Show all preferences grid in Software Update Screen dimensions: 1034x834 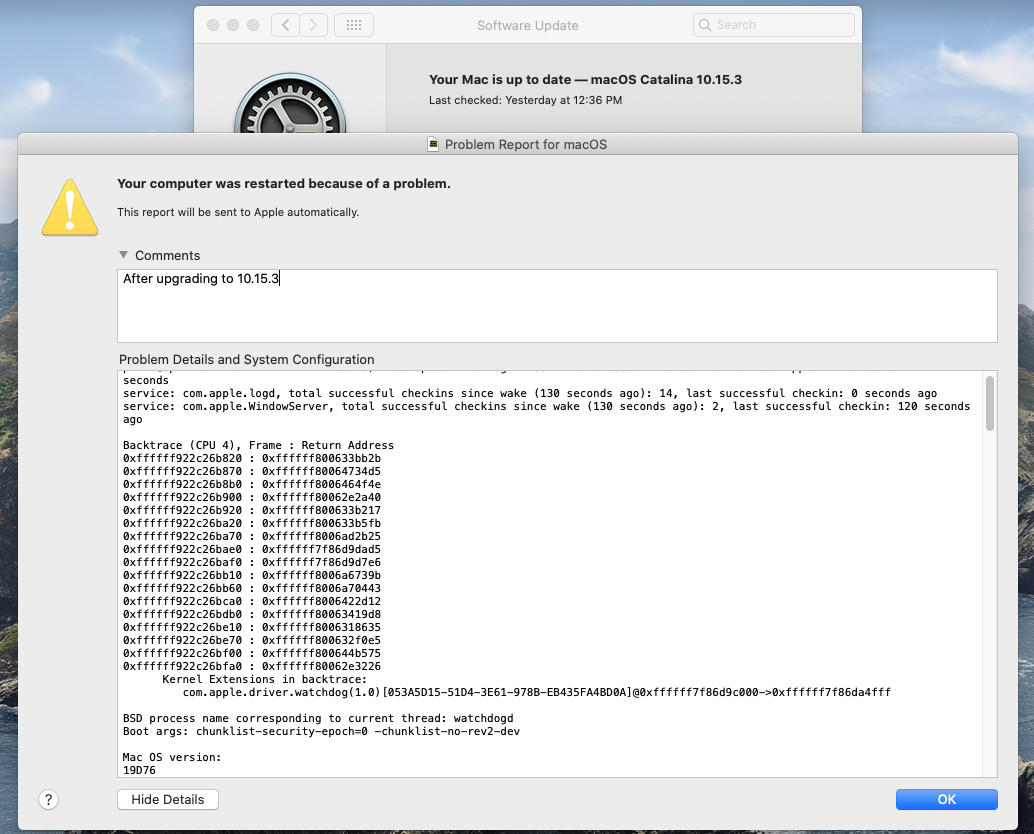pos(354,25)
